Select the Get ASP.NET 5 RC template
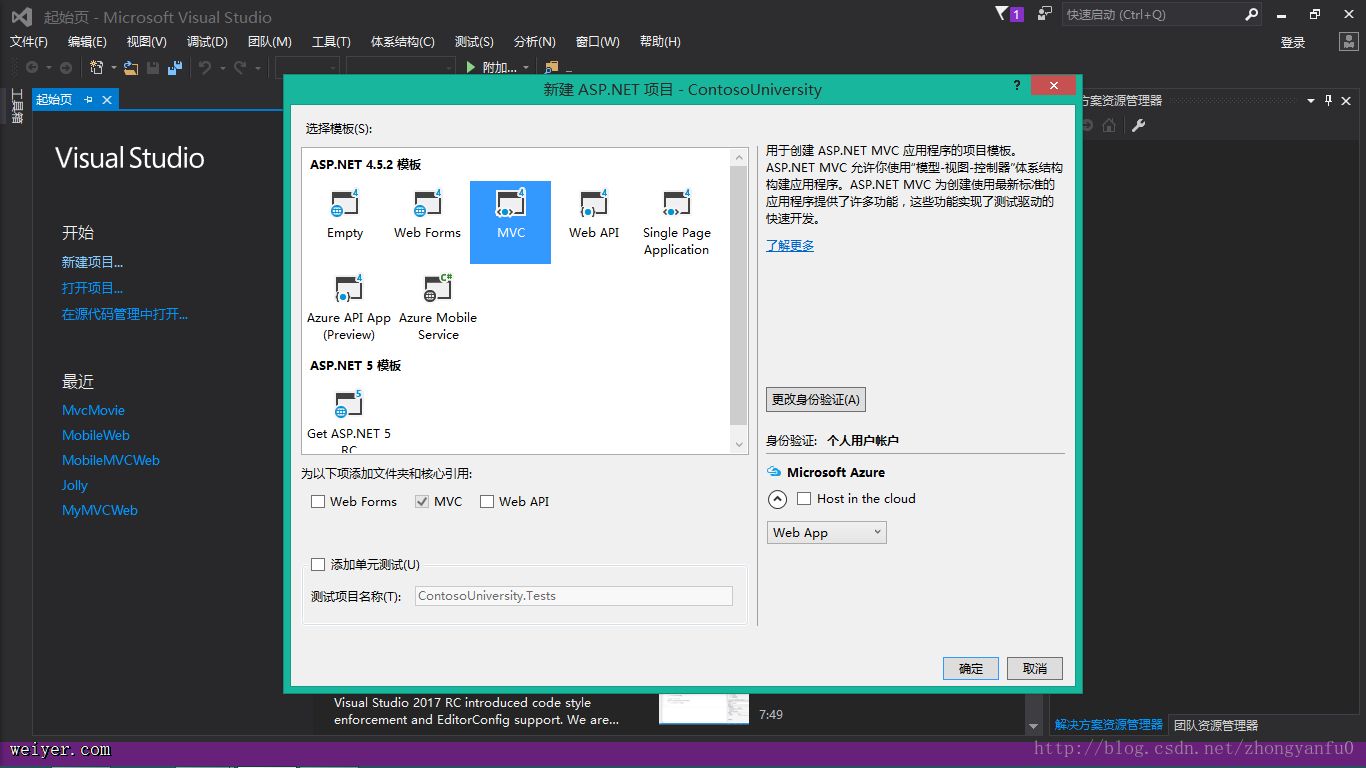 [349, 420]
